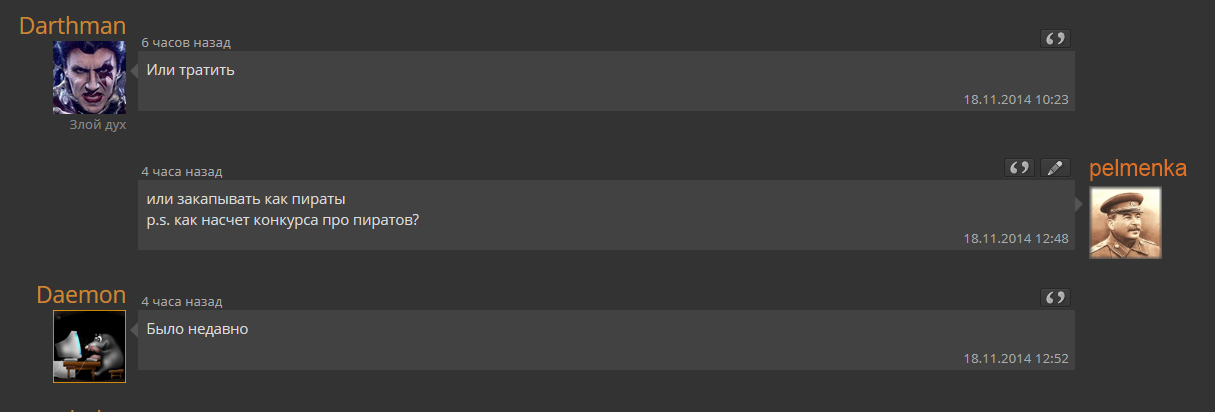Open Daemon's profile via username
The width and height of the screenshot is (1215, 412).
(x=81, y=295)
